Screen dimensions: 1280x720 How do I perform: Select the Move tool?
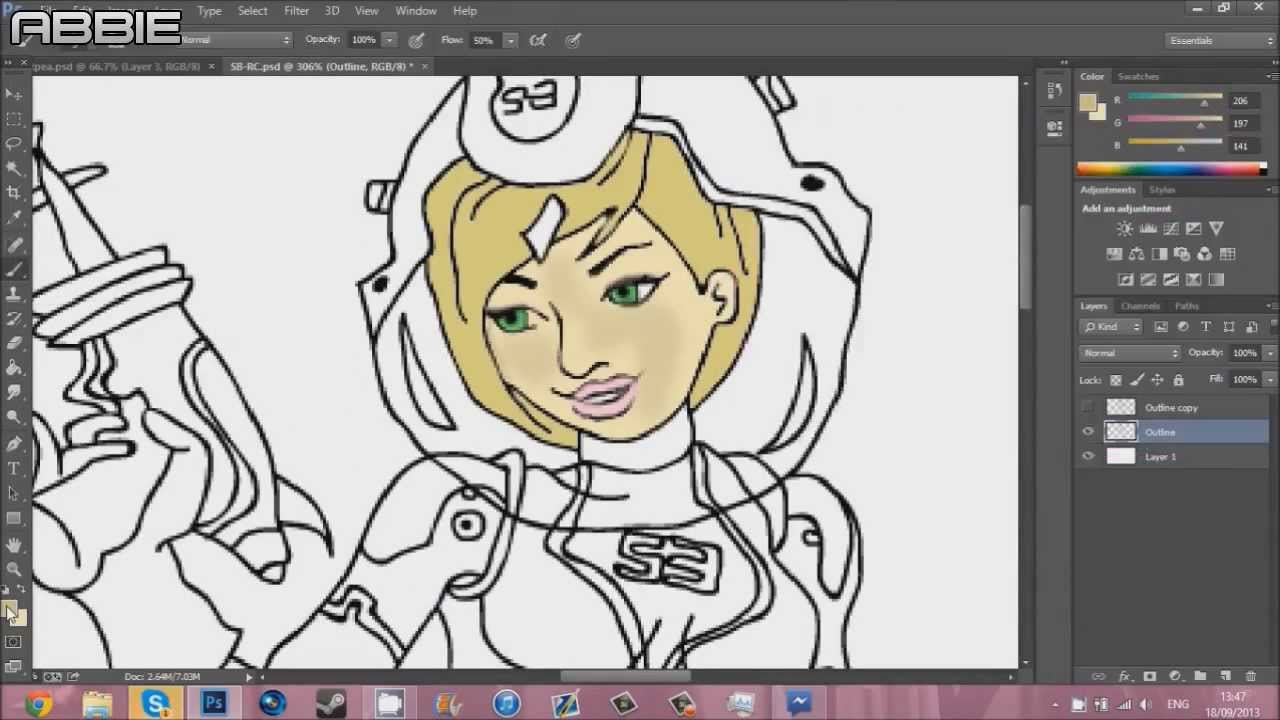pos(14,94)
